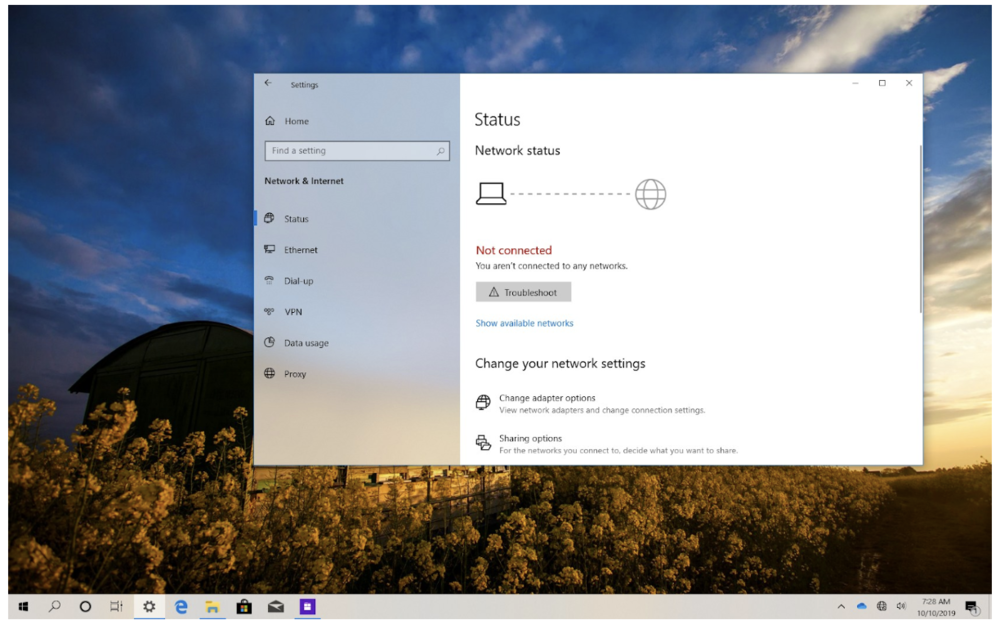Image resolution: width=1000 pixels, height=629 pixels.
Task: Open Microsoft Store from the taskbar
Action: [x=244, y=607]
